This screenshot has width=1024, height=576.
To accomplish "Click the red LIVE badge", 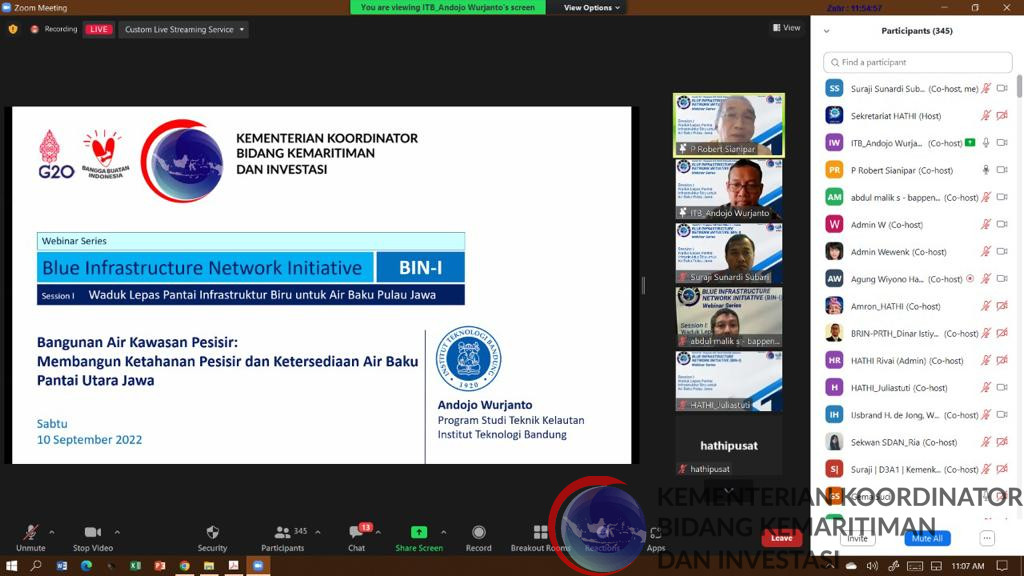I will point(99,29).
